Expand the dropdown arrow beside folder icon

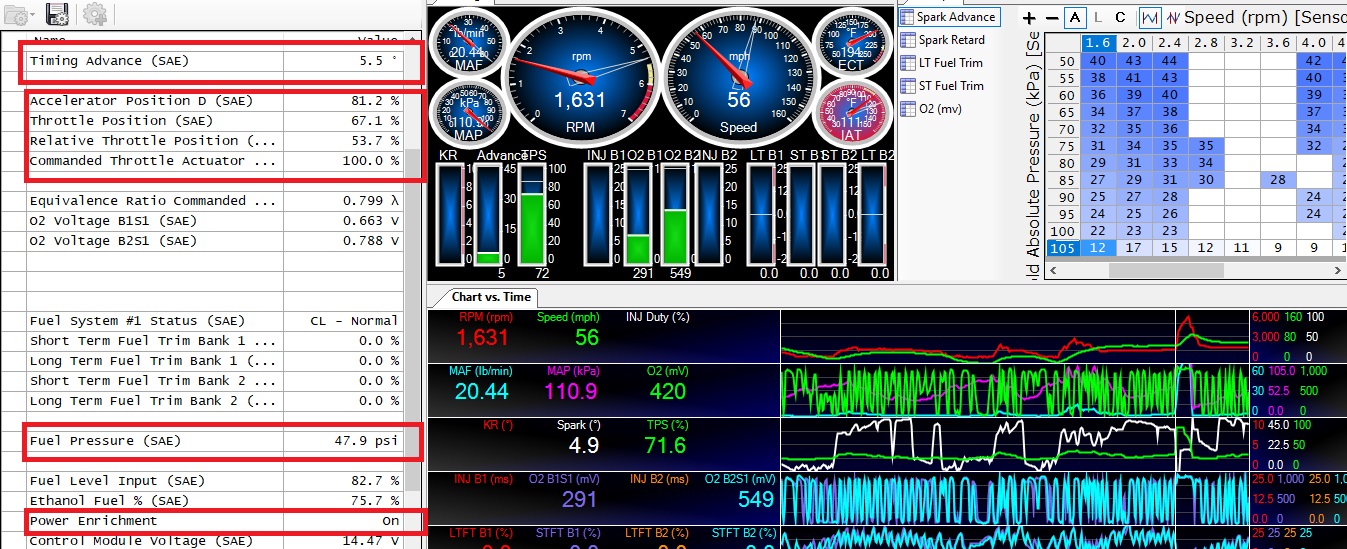(35, 15)
